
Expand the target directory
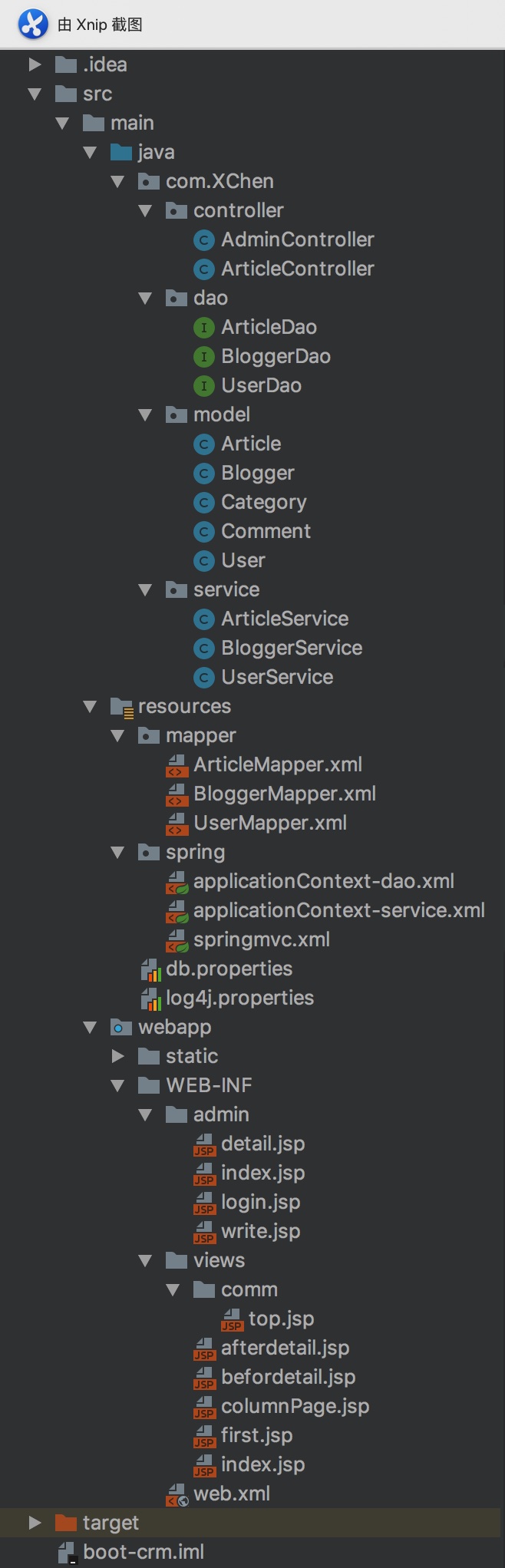coord(35,1523)
